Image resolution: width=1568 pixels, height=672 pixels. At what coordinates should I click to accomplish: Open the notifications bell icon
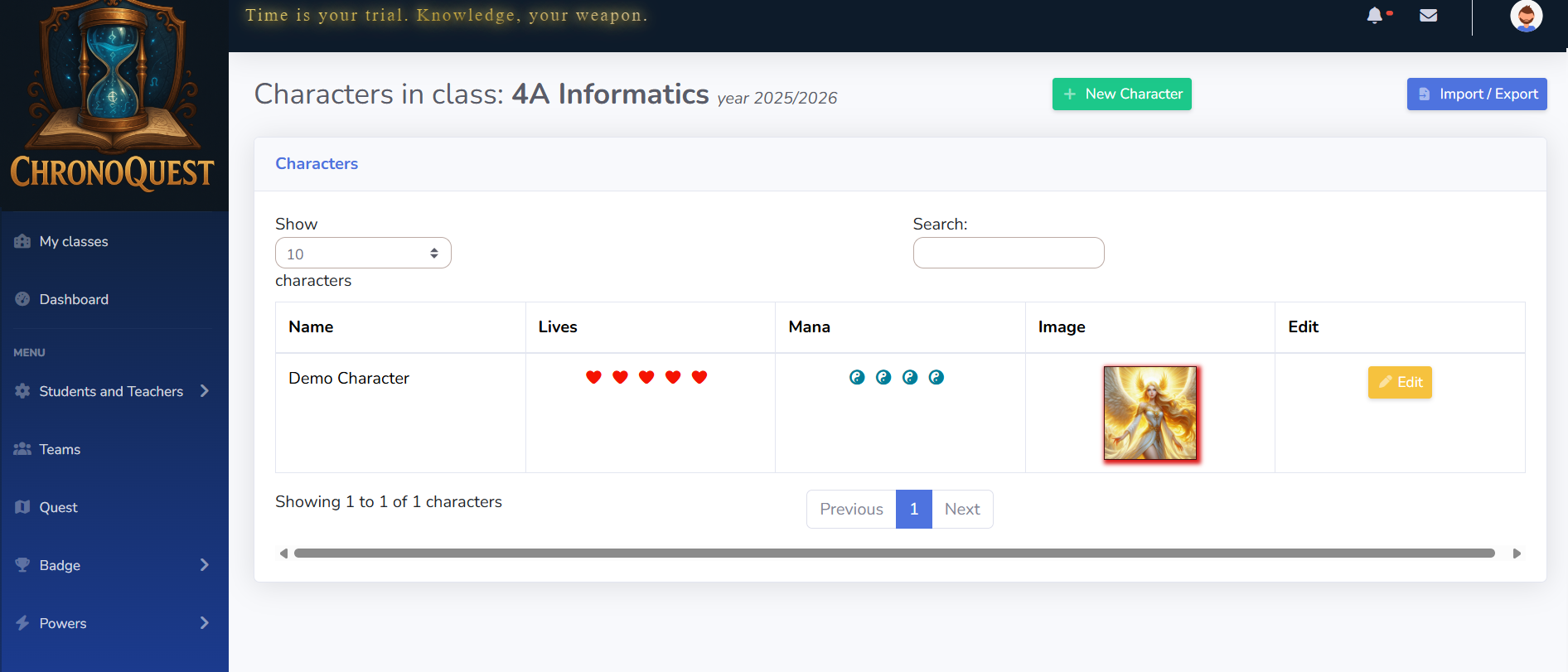click(1375, 16)
